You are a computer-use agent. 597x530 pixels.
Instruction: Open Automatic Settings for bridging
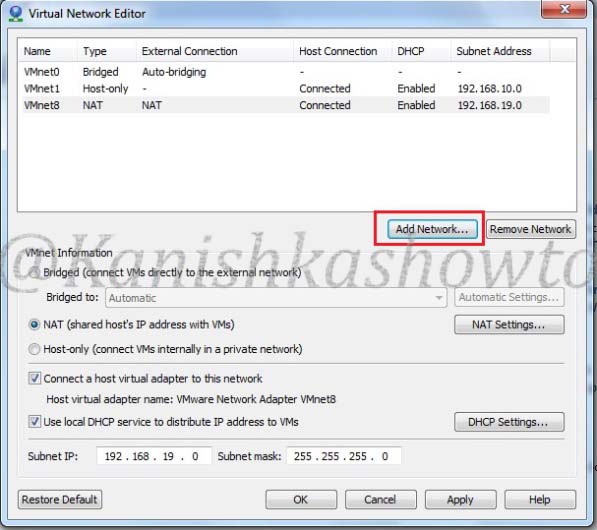(x=509, y=297)
